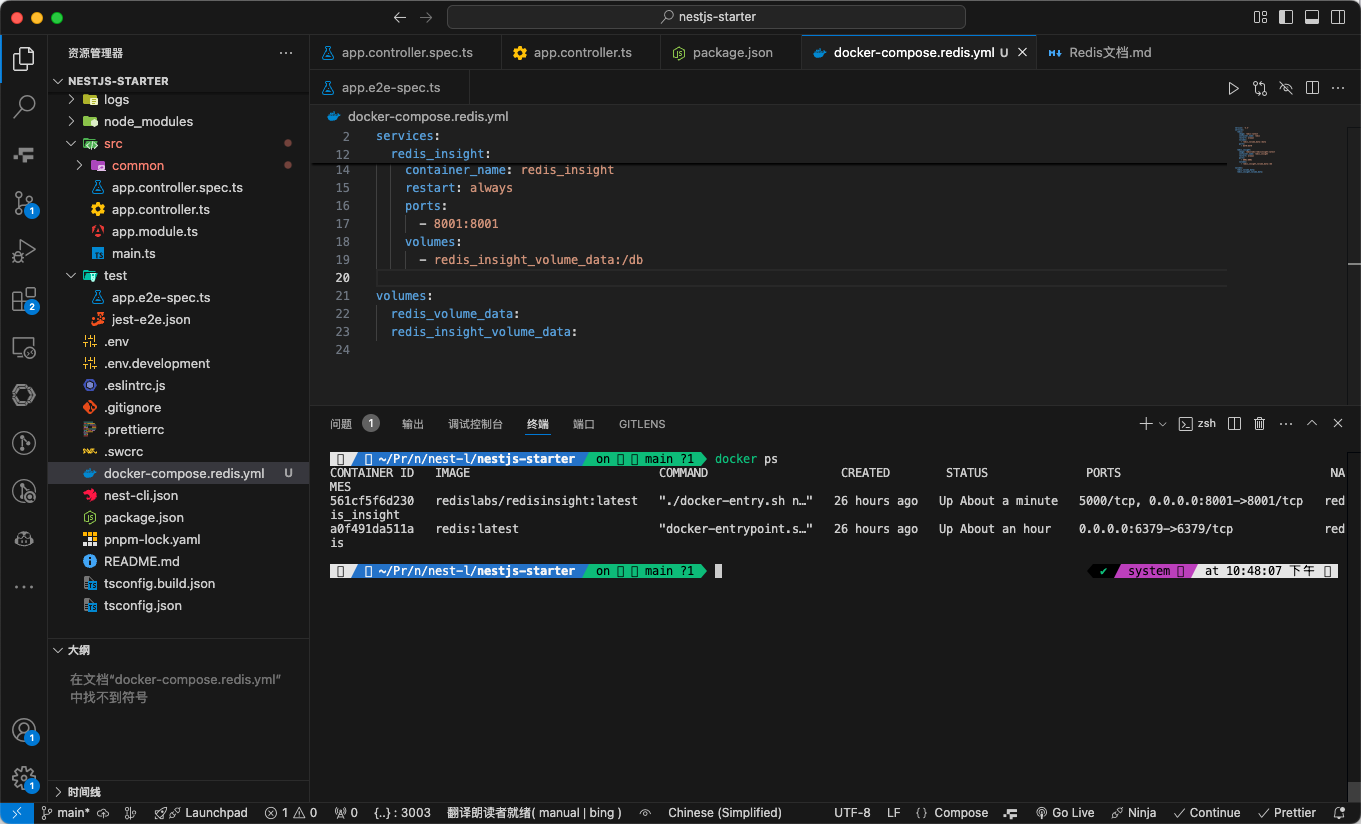Split the terminal pane
Image resolution: width=1361 pixels, height=824 pixels.
pos(1234,424)
